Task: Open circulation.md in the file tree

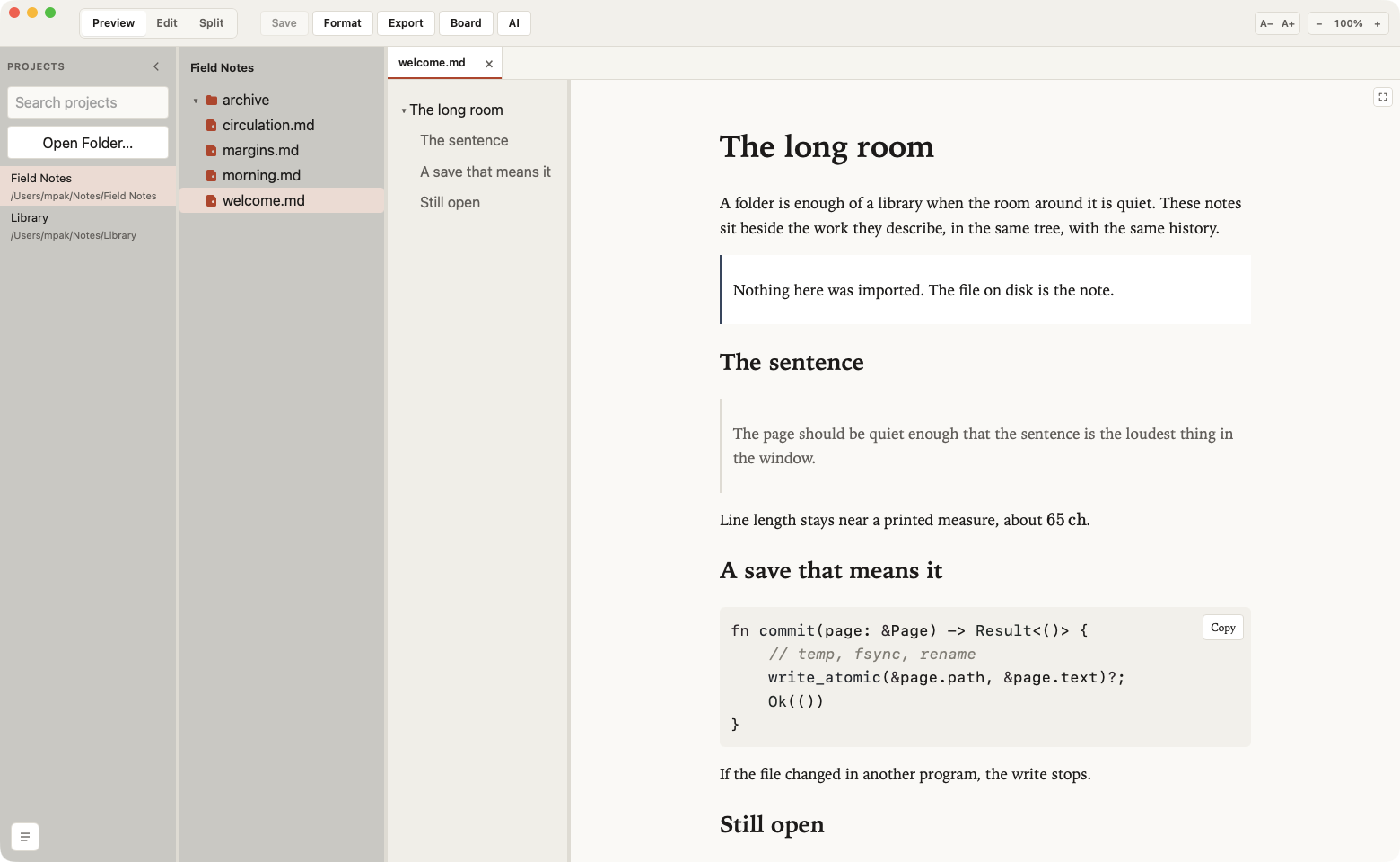Action: (x=282, y=126)
